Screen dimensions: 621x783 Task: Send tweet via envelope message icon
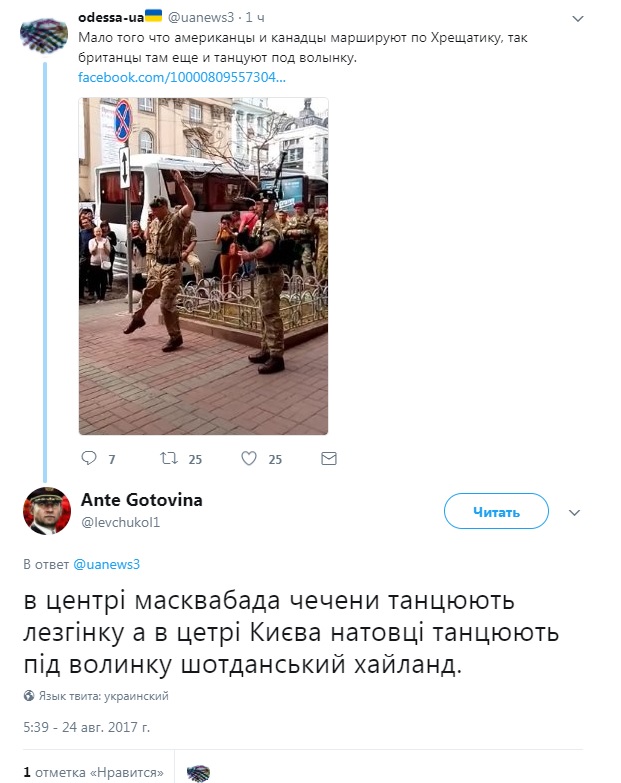pos(328,458)
